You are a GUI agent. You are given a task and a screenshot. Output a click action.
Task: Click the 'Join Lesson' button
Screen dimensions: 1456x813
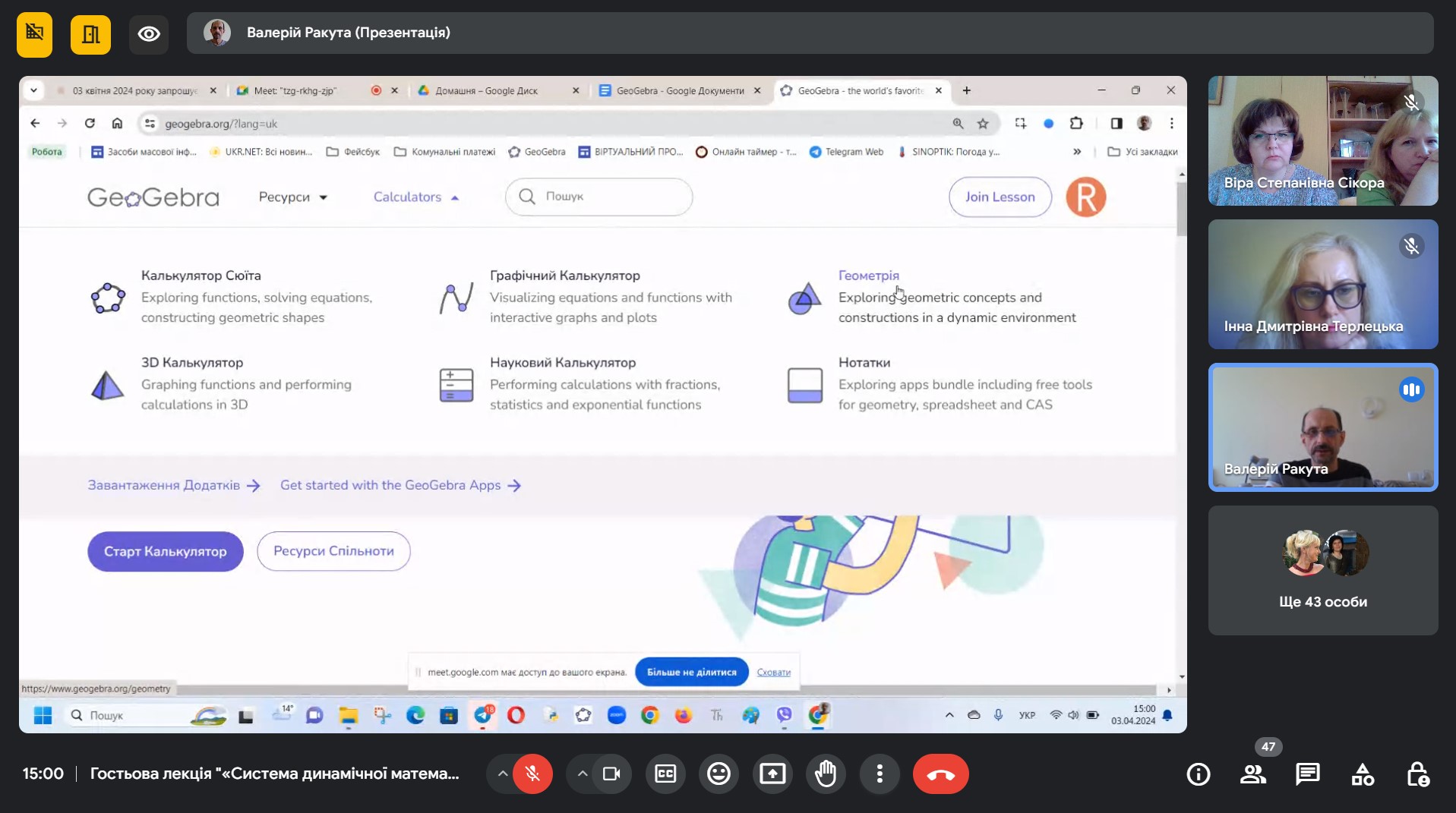pyautogui.click(x=1000, y=197)
